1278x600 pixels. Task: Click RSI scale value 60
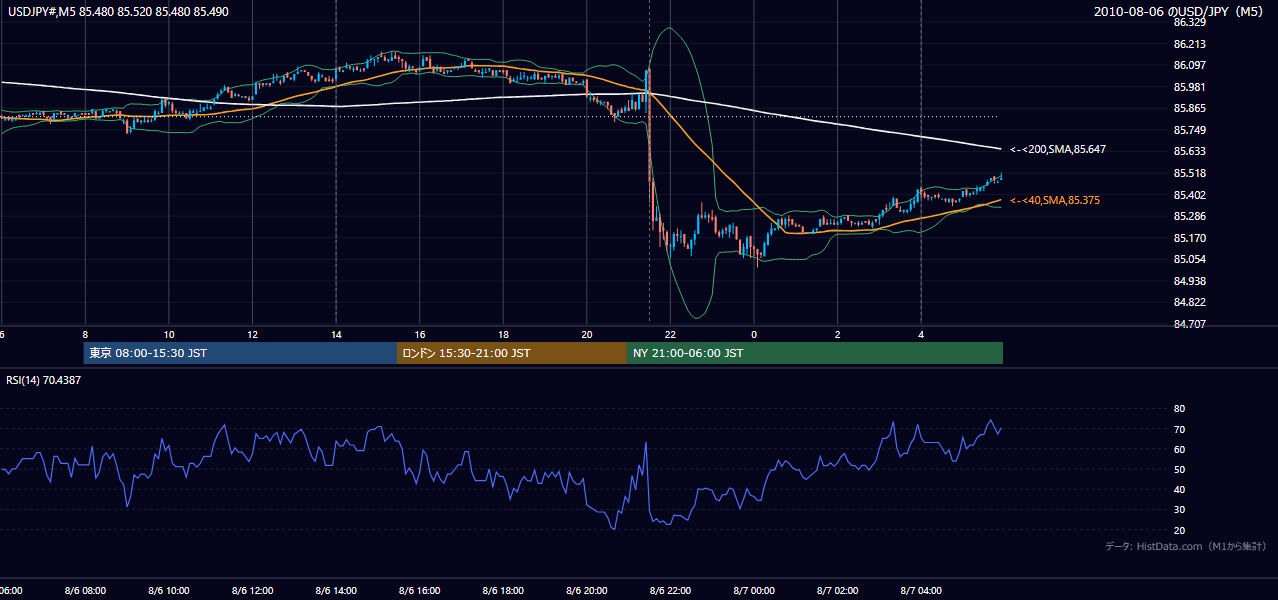(x=1179, y=450)
